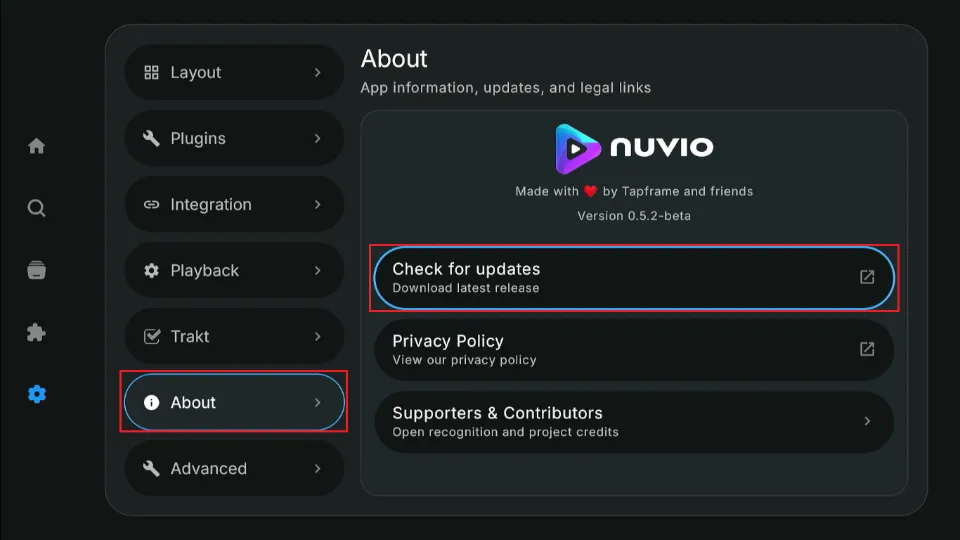The height and width of the screenshot is (540, 960).
Task: Click external link icon on Check for updates
Action: 867,277
